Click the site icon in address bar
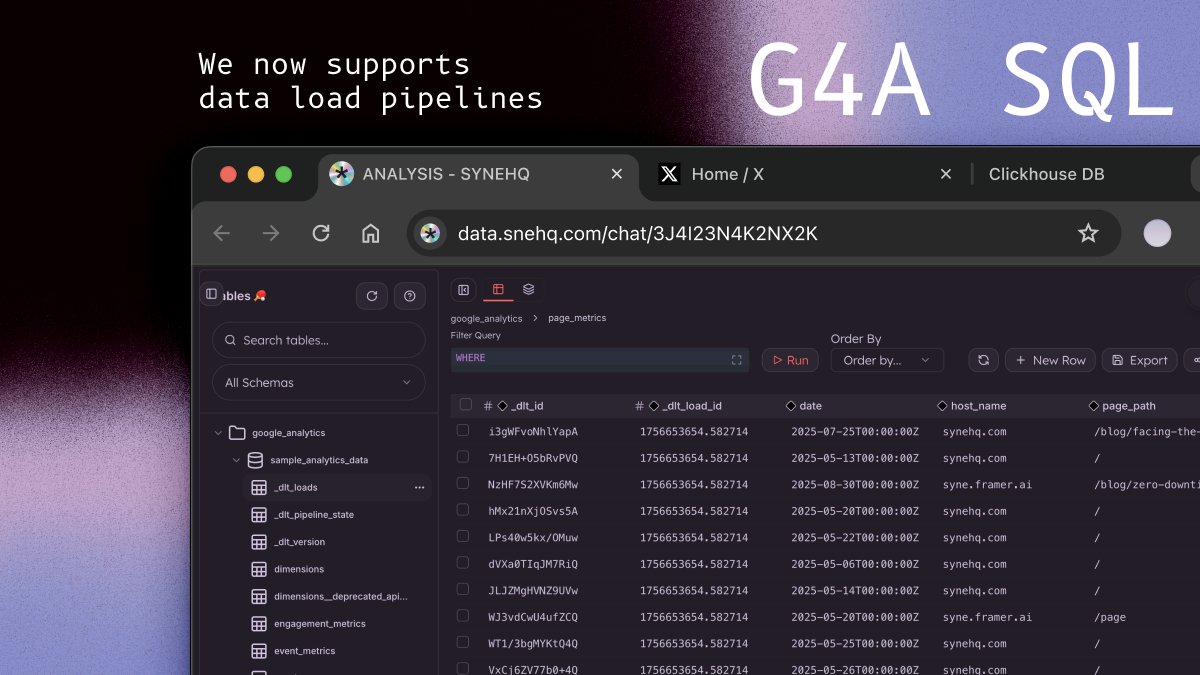The width and height of the screenshot is (1200, 675). [430, 233]
